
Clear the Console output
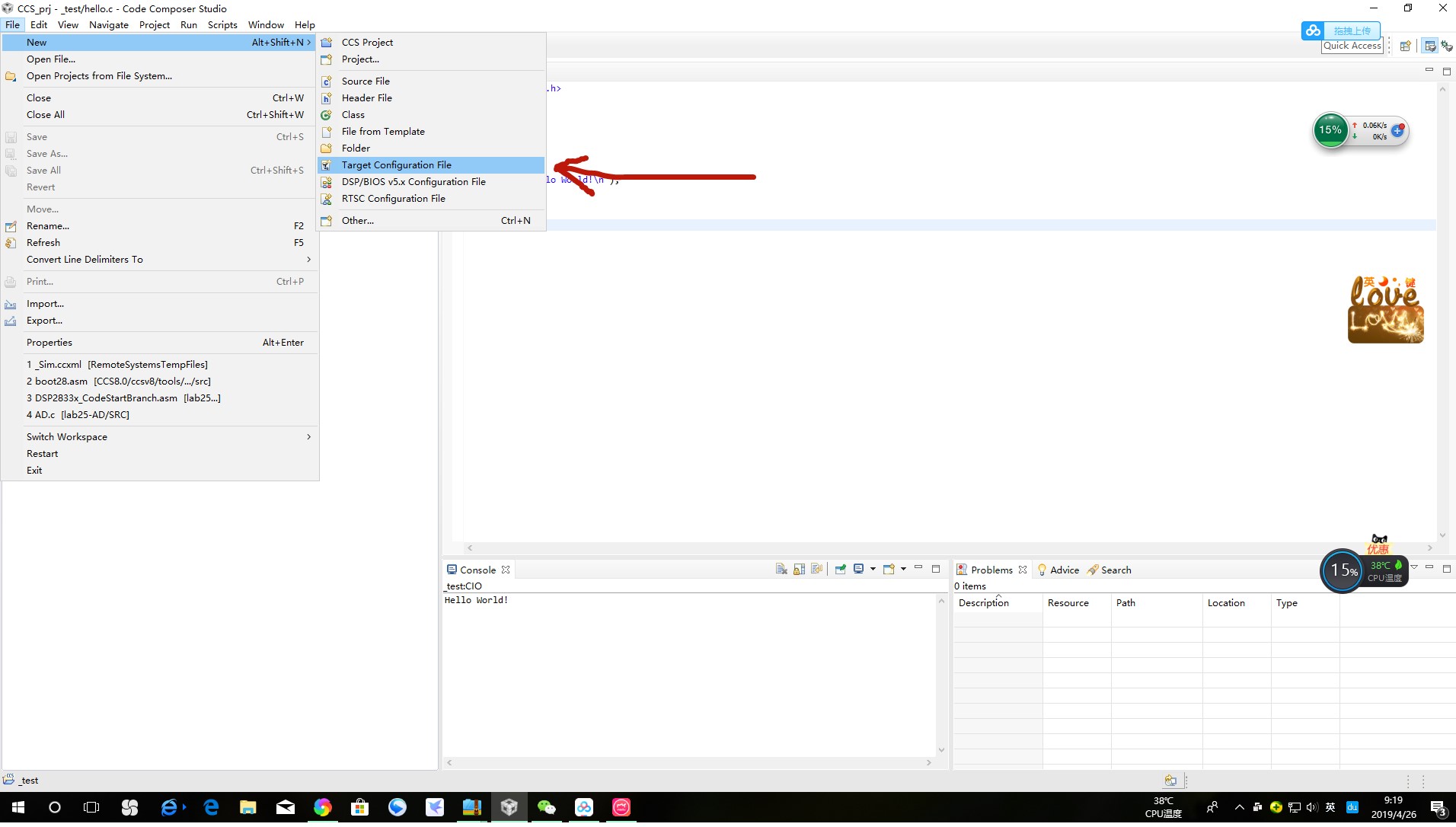[x=781, y=569]
